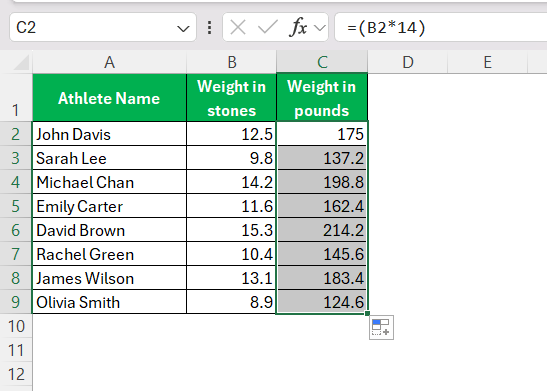Click the cell containing 10.4

(232, 254)
